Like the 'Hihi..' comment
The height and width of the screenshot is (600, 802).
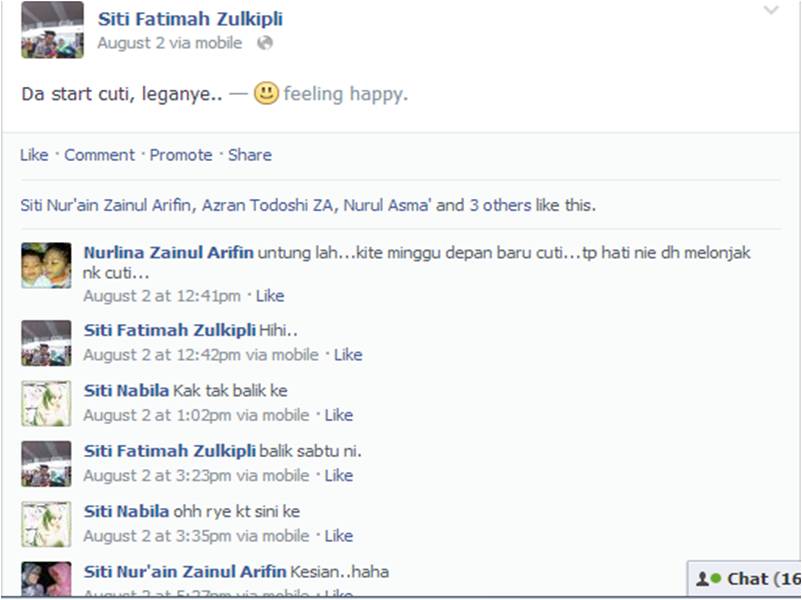click(x=348, y=354)
